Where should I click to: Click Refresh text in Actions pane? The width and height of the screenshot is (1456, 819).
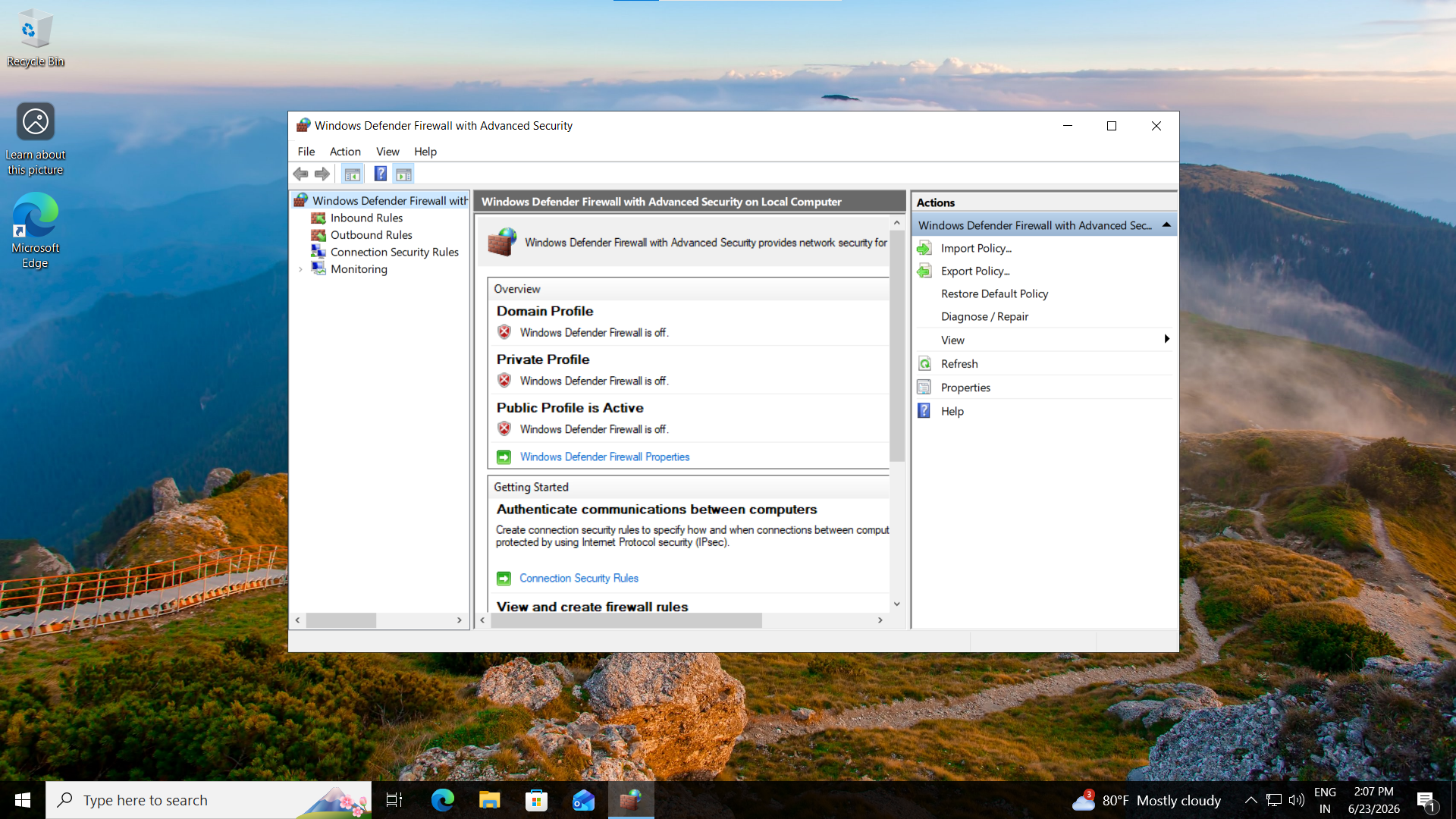(x=959, y=364)
